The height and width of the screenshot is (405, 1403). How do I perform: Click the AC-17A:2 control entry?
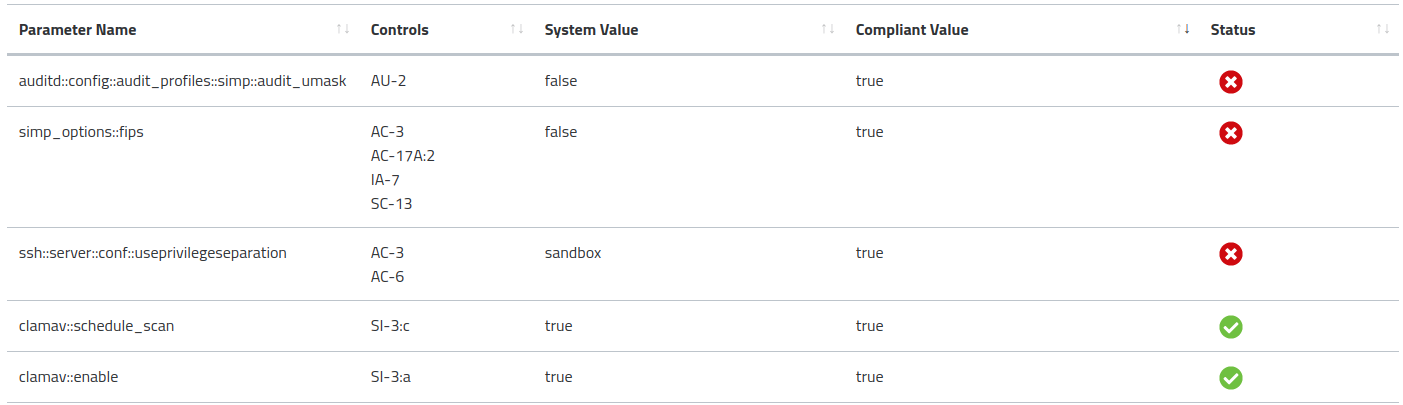[x=403, y=156]
